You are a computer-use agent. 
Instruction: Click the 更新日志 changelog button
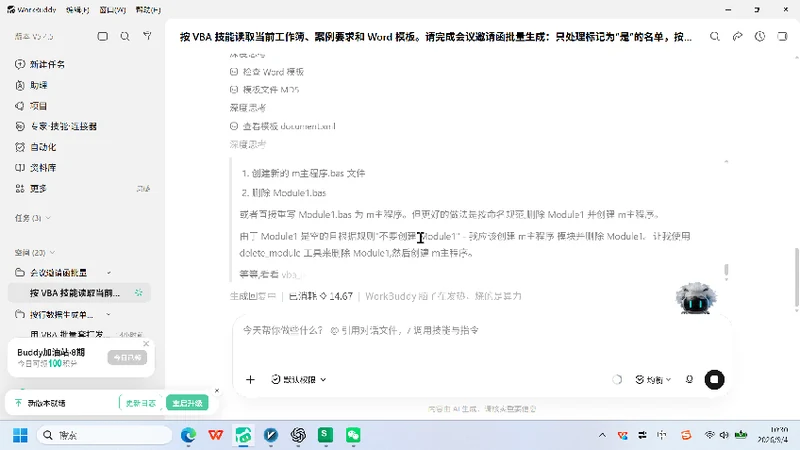[x=140, y=403]
